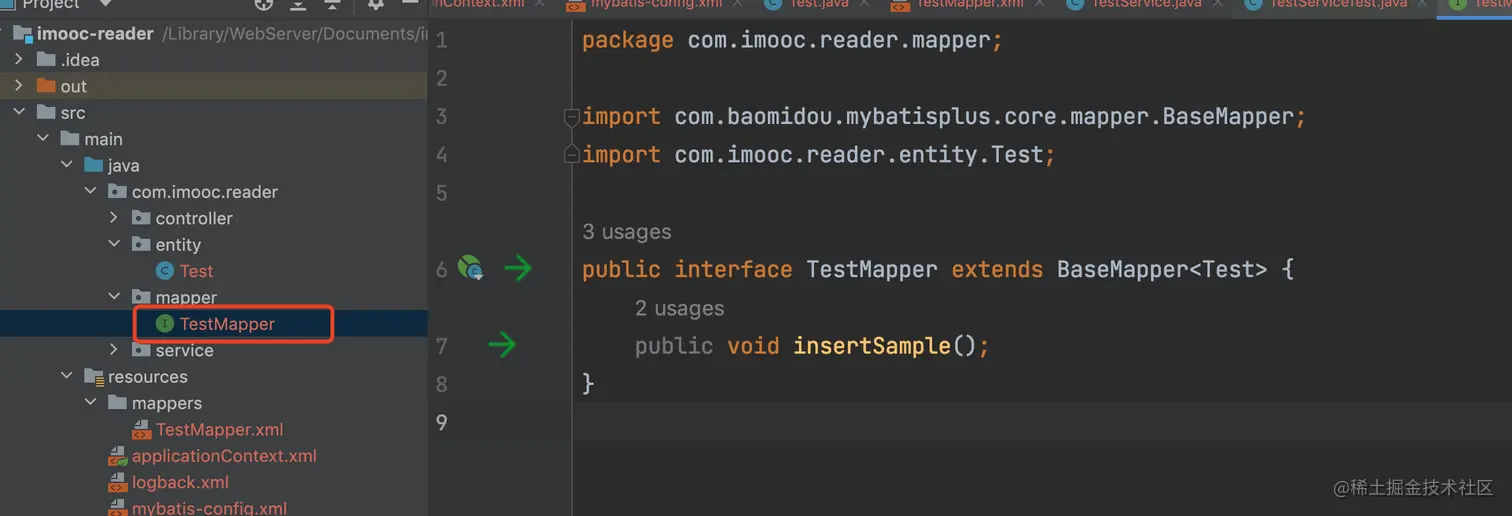Expand the out folder
This screenshot has height=516, width=1512.
(x=19, y=86)
